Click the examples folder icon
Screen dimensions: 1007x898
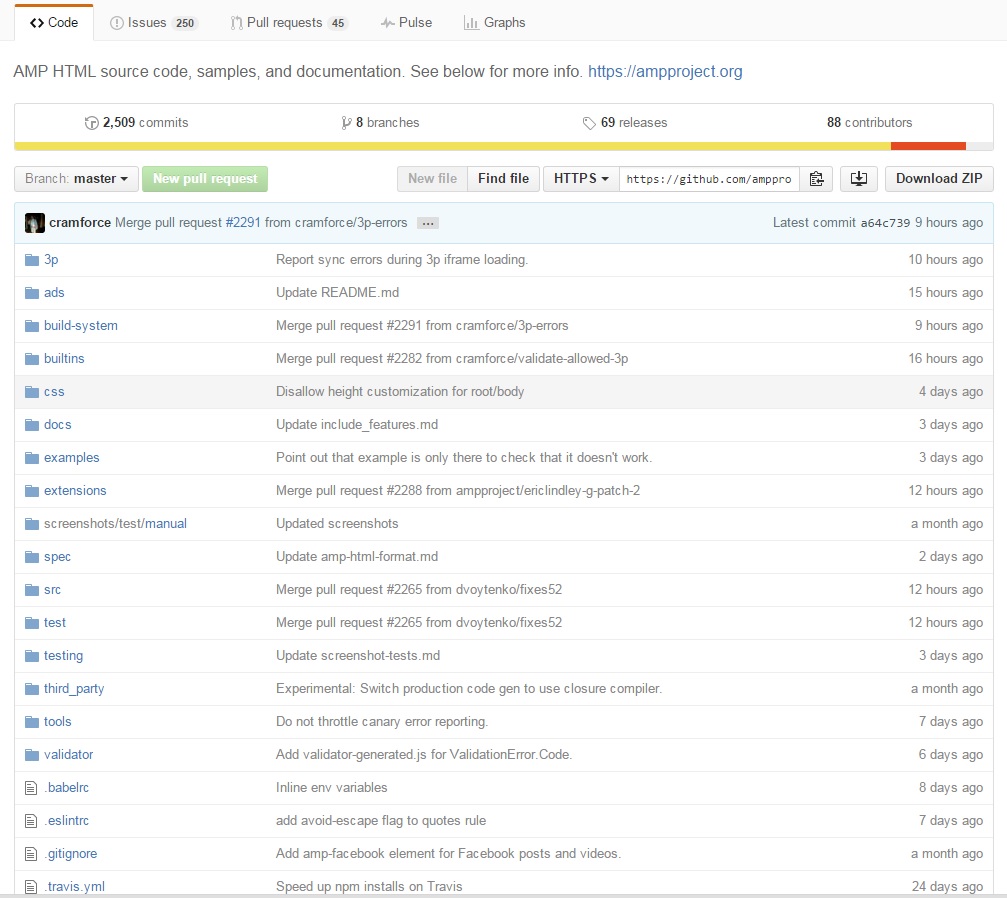(x=32, y=458)
